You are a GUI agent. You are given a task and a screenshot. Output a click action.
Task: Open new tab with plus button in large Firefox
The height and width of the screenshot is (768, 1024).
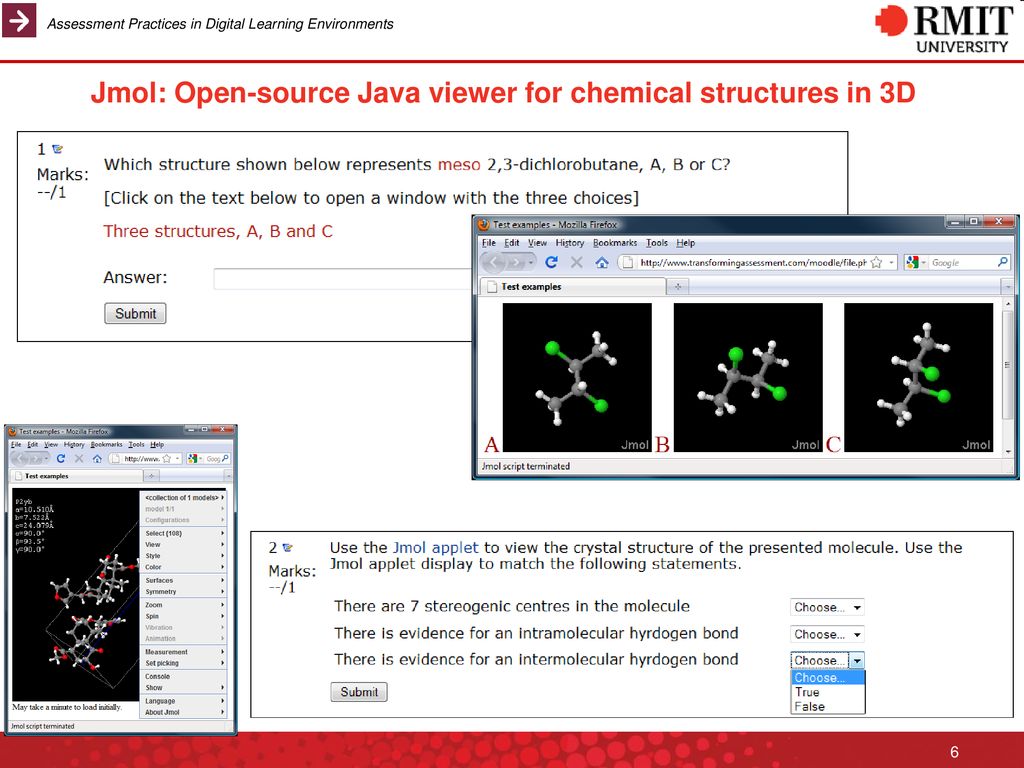tap(678, 286)
